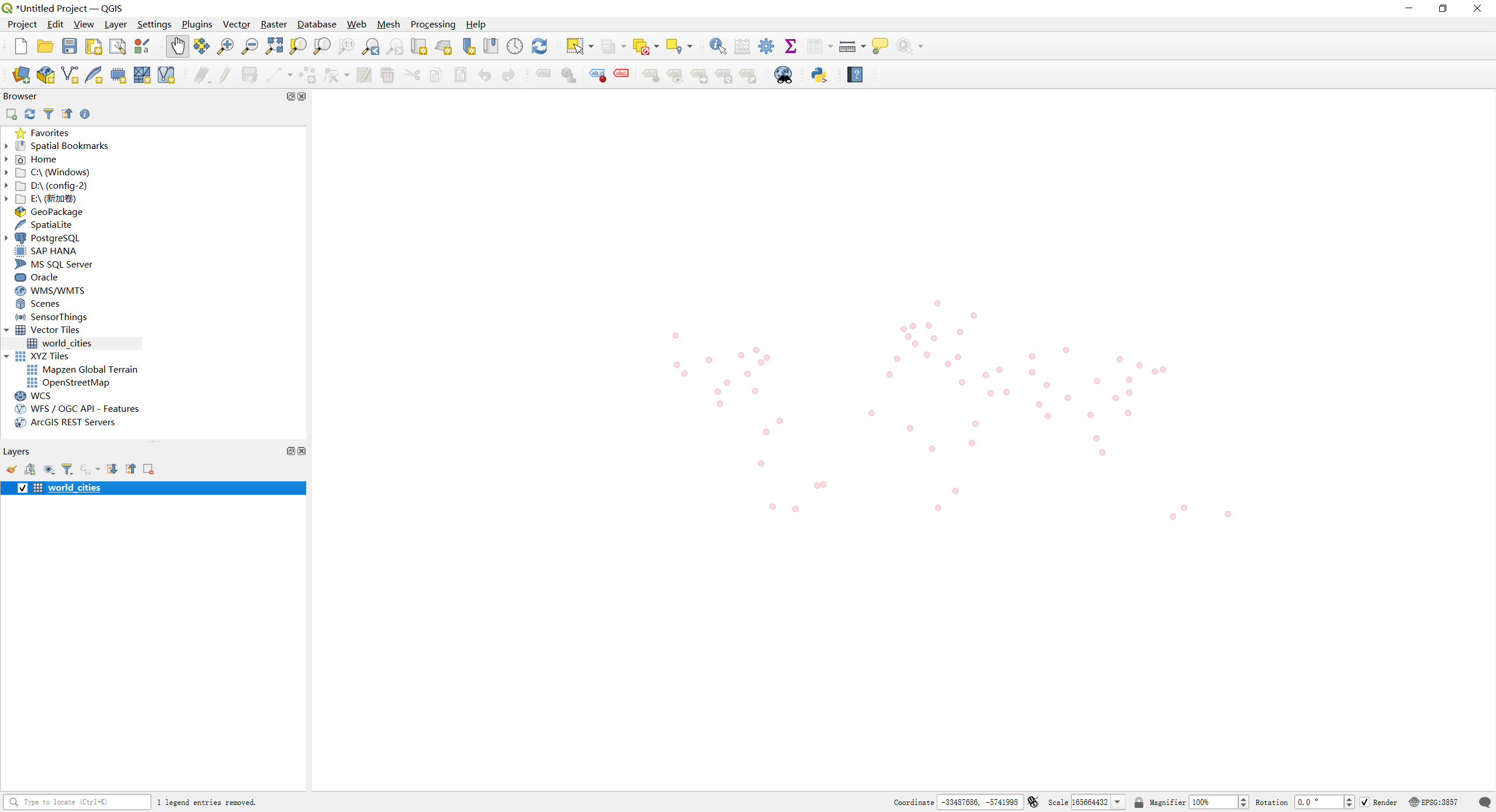The image size is (1496, 812).
Task: Click the Zoom Full extent icon
Action: tap(274, 46)
